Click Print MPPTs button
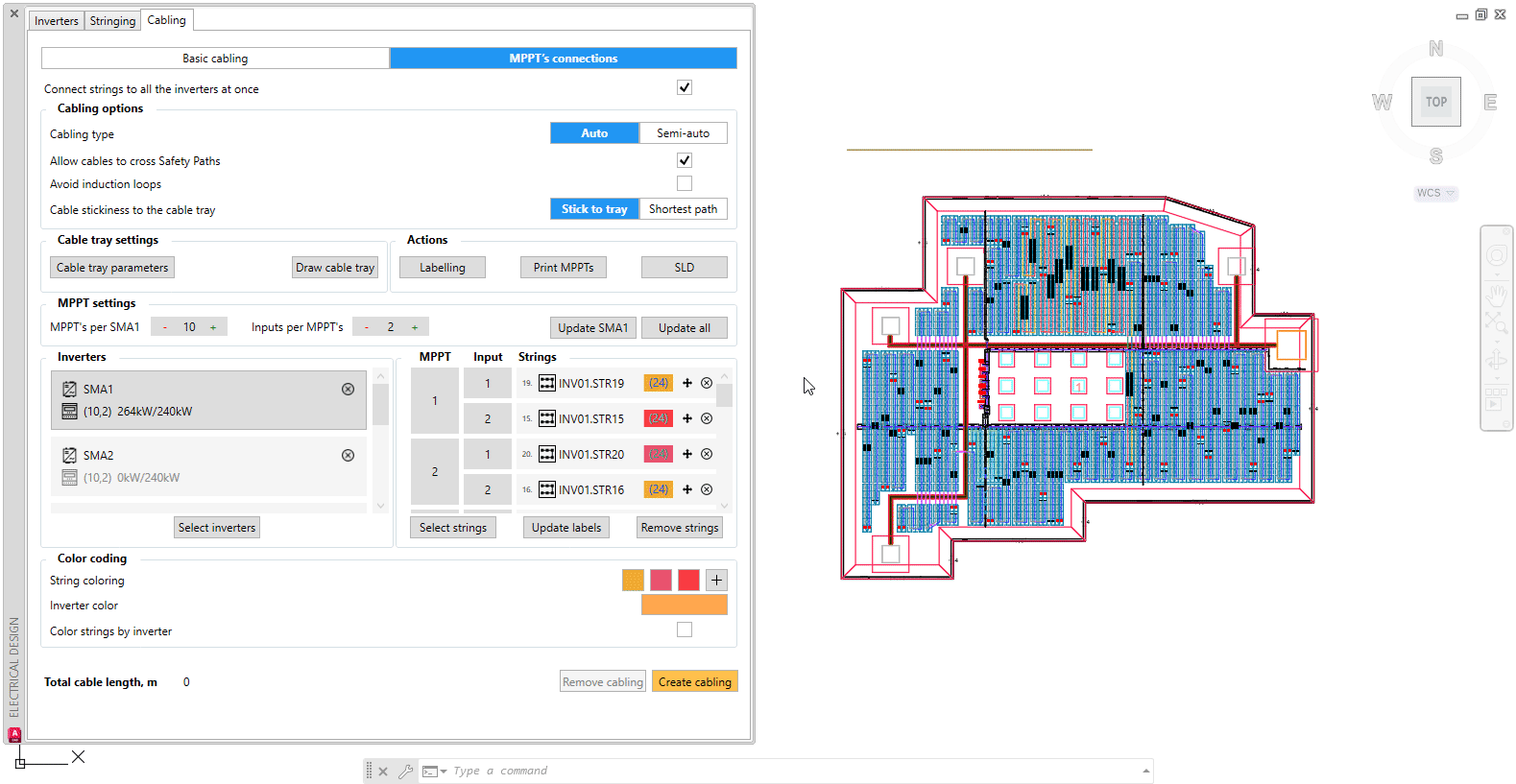 pyautogui.click(x=564, y=268)
